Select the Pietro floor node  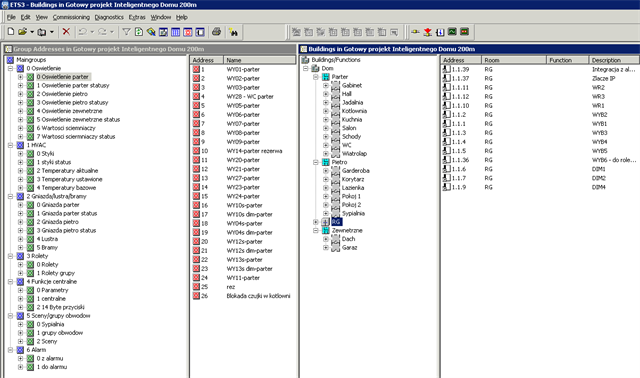click(339, 162)
